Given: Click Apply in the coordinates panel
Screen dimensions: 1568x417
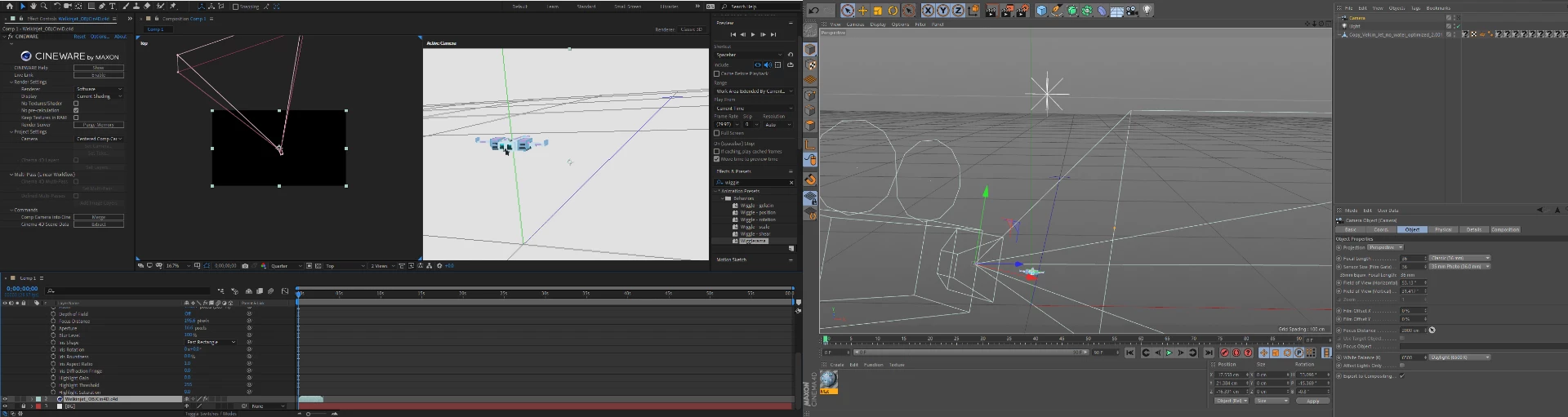Looking at the screenshot, I should click(1312, 401).
